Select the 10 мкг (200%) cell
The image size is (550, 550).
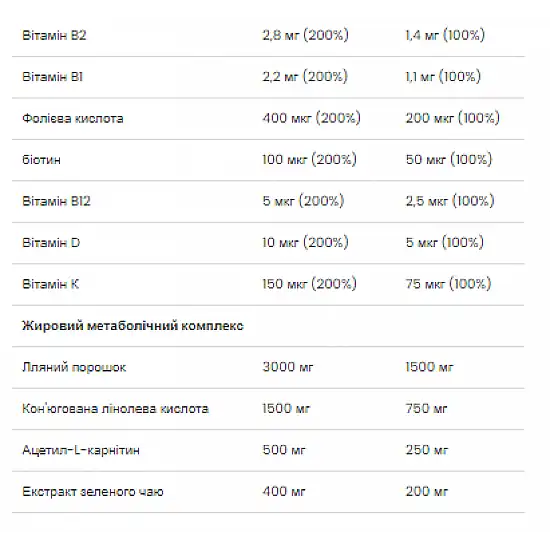[x=306, y=242]
